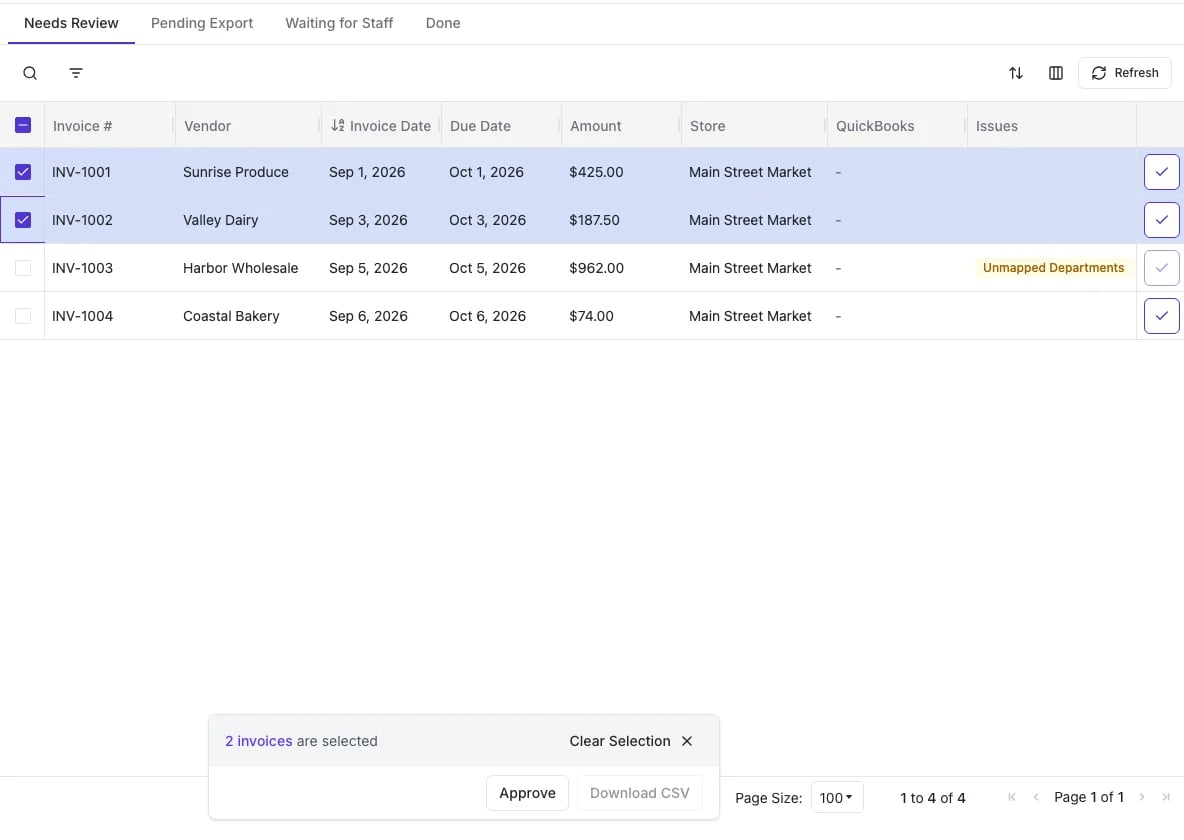Uncheck the INV-1002 row checkbox
1184x840 pixels.
(x=23, y=220)
